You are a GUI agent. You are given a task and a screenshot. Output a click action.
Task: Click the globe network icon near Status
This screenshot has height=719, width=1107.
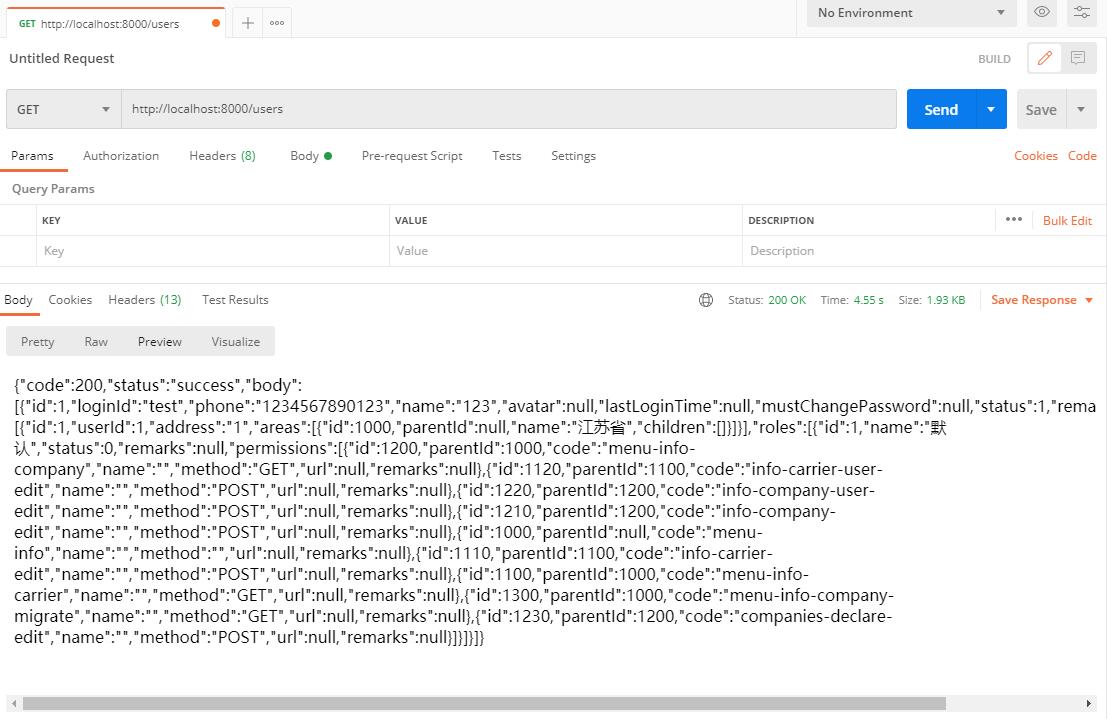(706, 300)
